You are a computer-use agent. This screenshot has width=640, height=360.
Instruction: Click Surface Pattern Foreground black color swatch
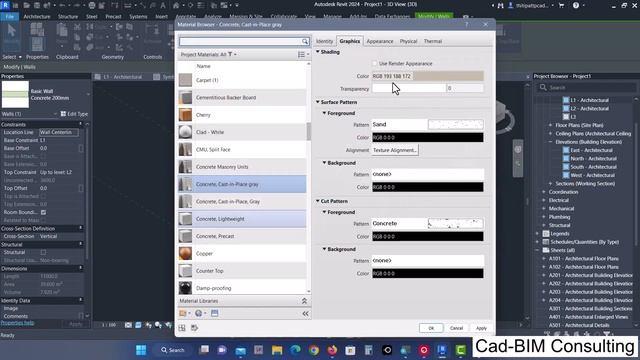[428, 138]
